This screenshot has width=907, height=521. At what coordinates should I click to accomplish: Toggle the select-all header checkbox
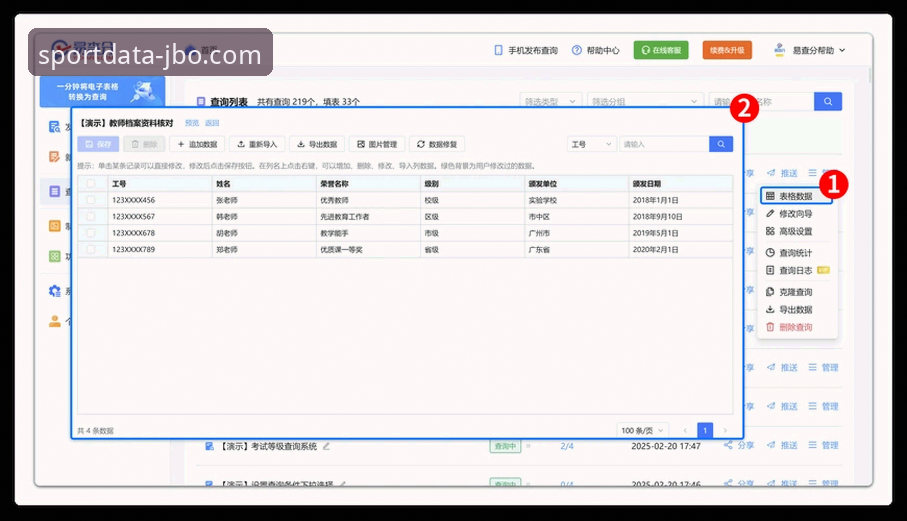coord(91,183)
